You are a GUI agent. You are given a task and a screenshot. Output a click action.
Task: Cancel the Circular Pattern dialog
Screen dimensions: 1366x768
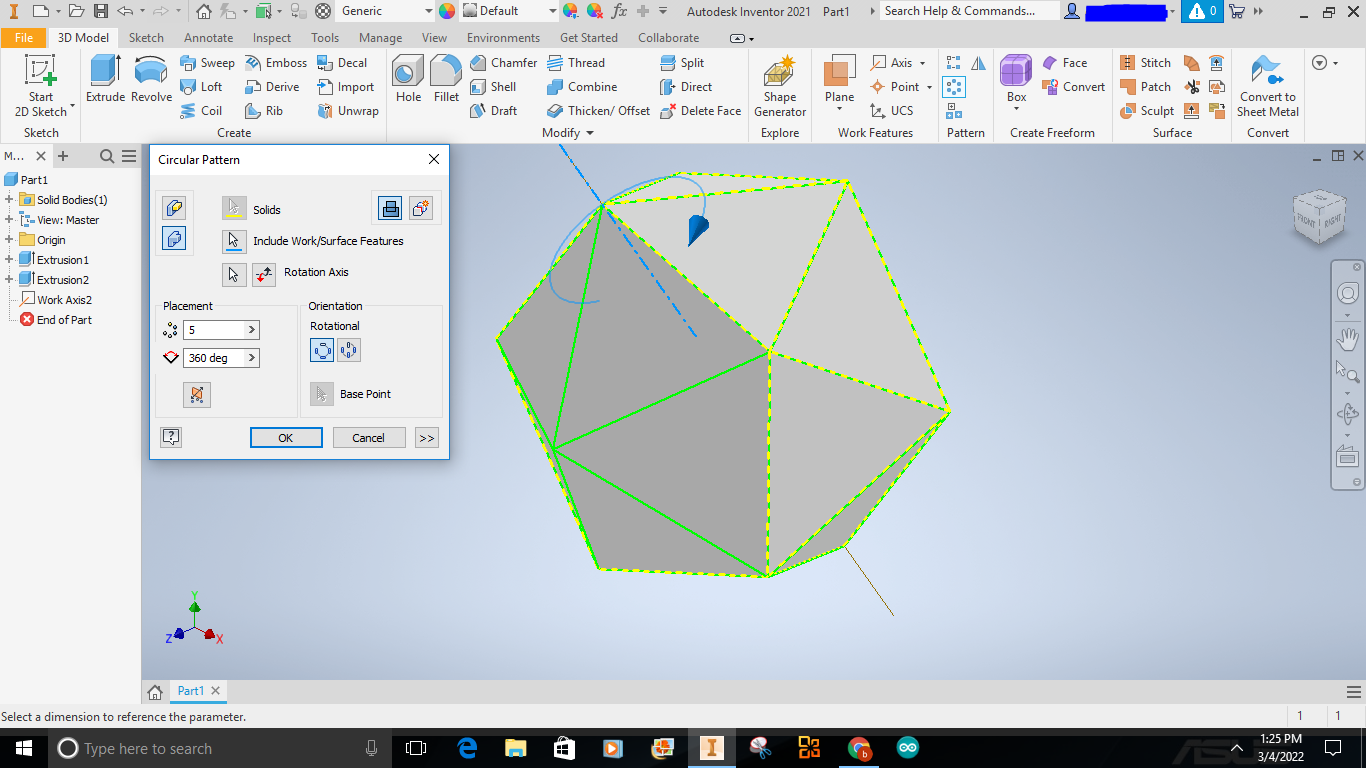pos(368,438)
